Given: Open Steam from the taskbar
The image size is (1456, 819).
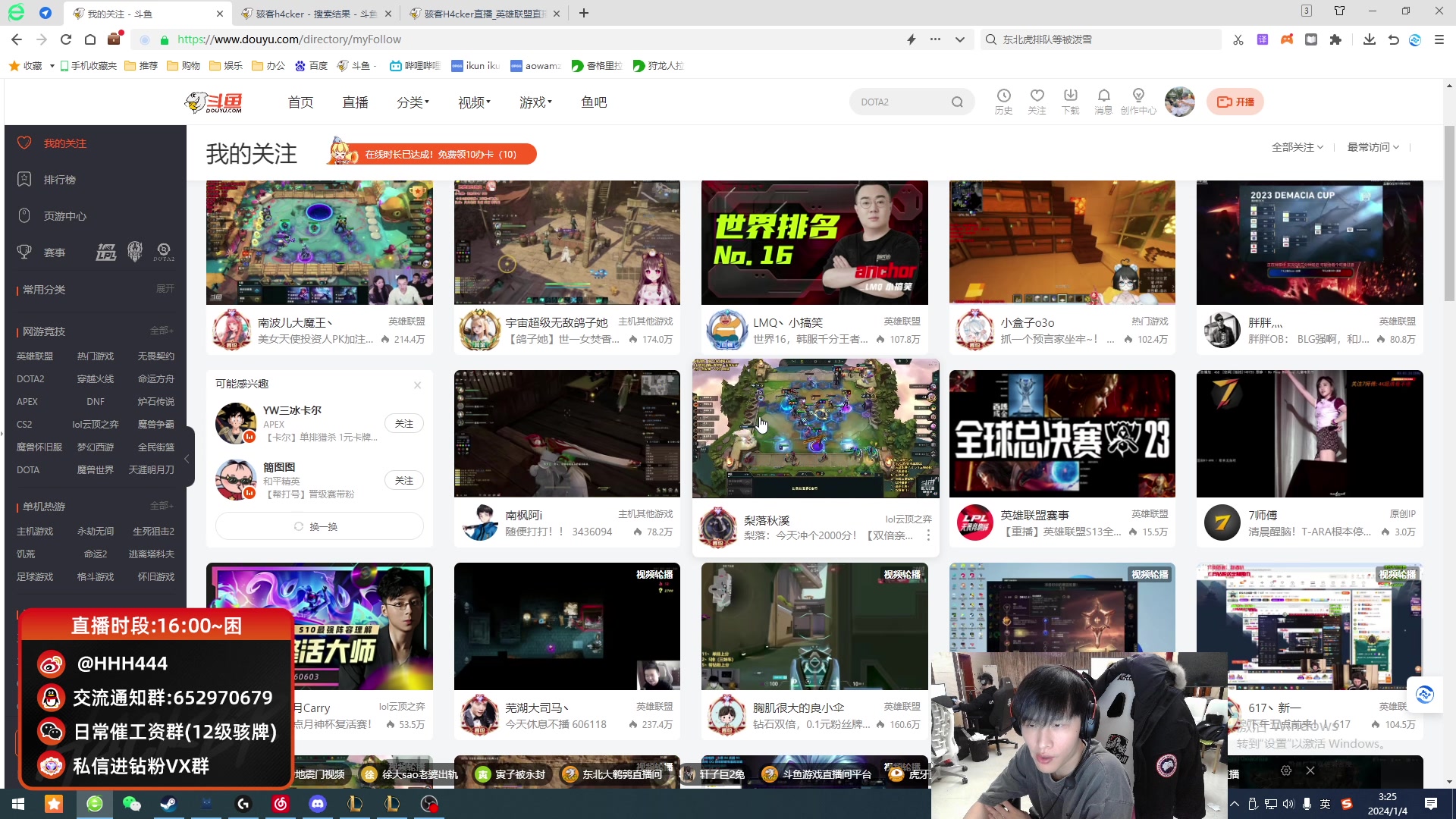Looking at the screenshot, I should pyautogui.click(x=168, y=804).
